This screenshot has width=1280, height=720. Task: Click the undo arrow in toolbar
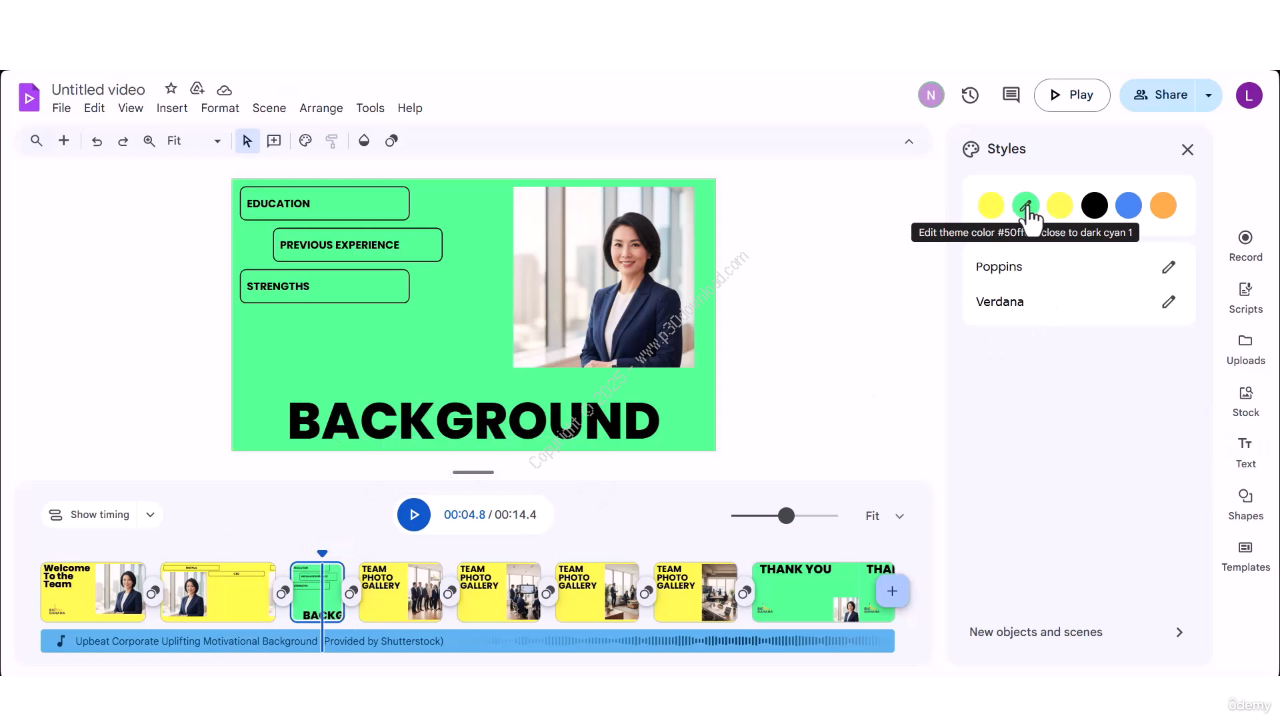click(97, 141)
